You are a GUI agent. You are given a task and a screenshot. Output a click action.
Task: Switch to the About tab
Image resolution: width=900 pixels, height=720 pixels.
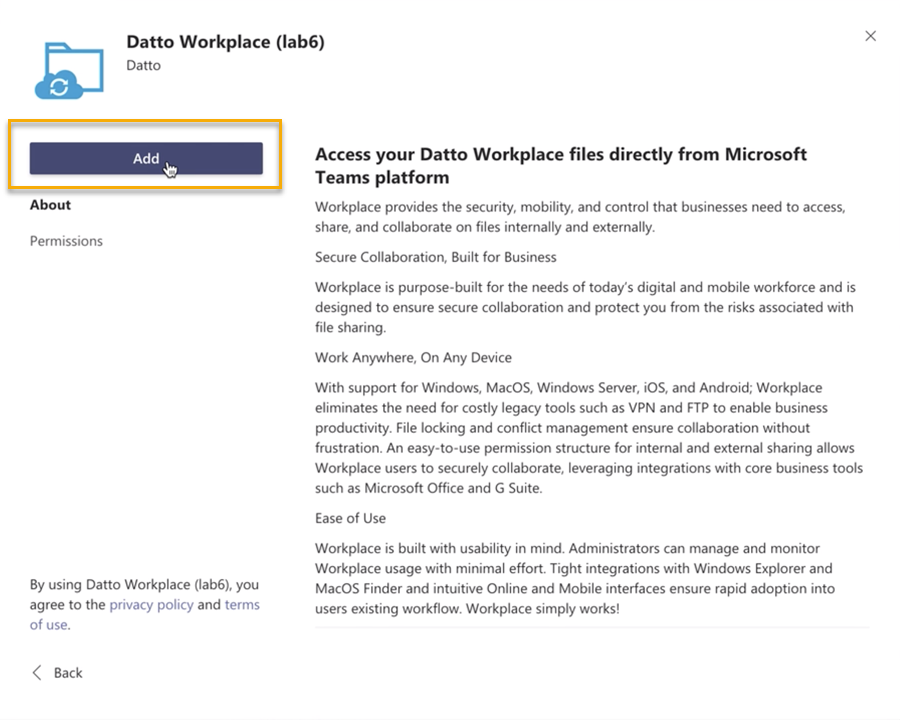coord(50,205)
